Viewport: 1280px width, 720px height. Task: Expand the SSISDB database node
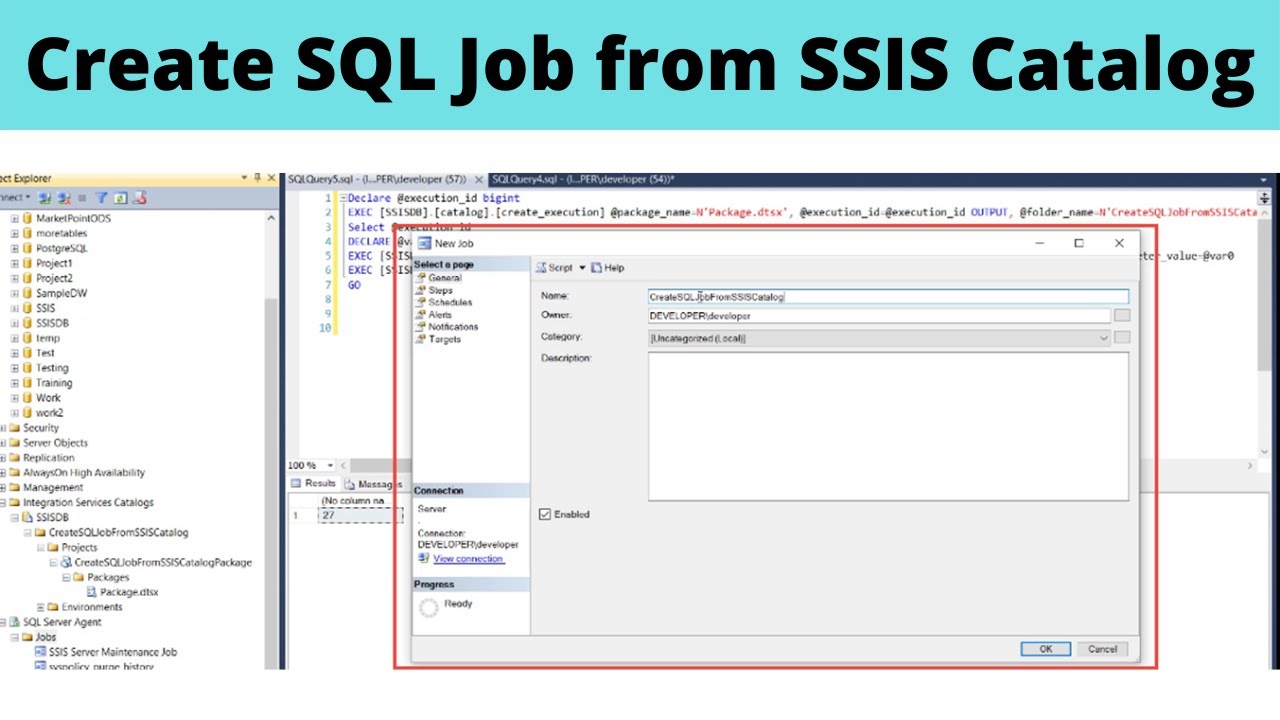[x=14, y=323]
